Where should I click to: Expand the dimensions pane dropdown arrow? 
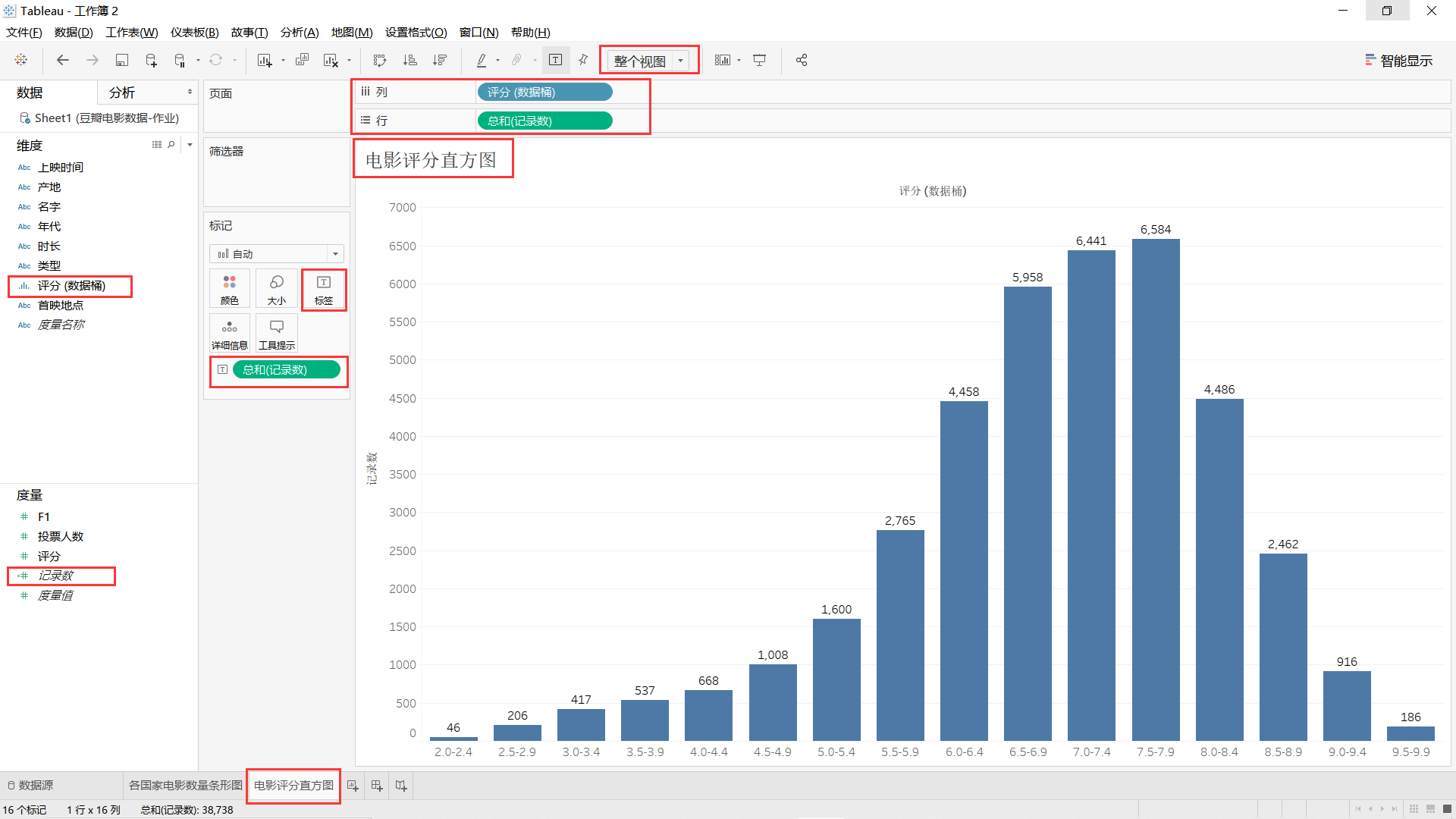point(190,144)
